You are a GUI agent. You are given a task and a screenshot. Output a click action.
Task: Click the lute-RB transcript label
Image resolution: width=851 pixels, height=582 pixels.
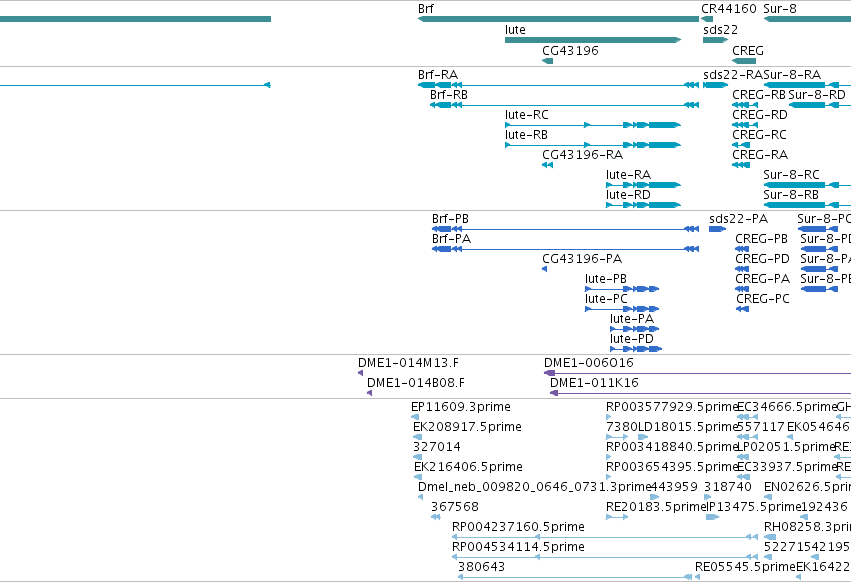tap(526, 135)
